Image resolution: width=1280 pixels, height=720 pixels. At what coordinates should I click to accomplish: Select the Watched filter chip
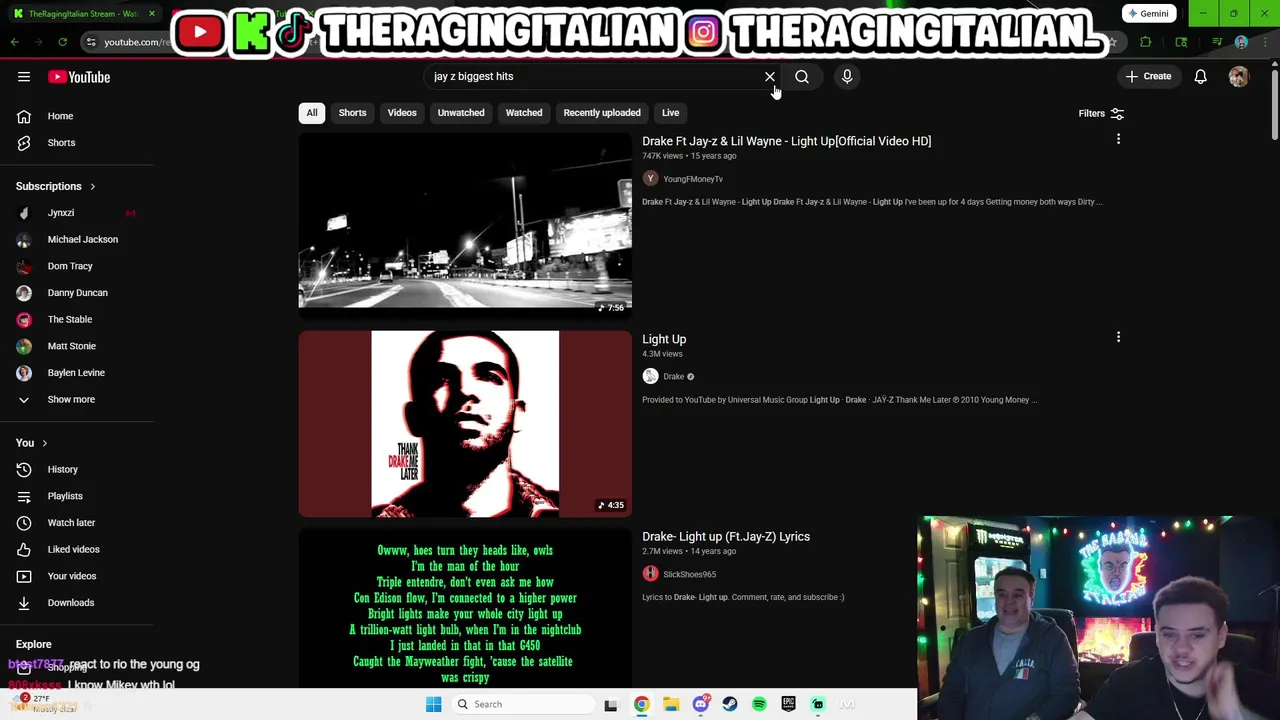click(x=524, y=113)
